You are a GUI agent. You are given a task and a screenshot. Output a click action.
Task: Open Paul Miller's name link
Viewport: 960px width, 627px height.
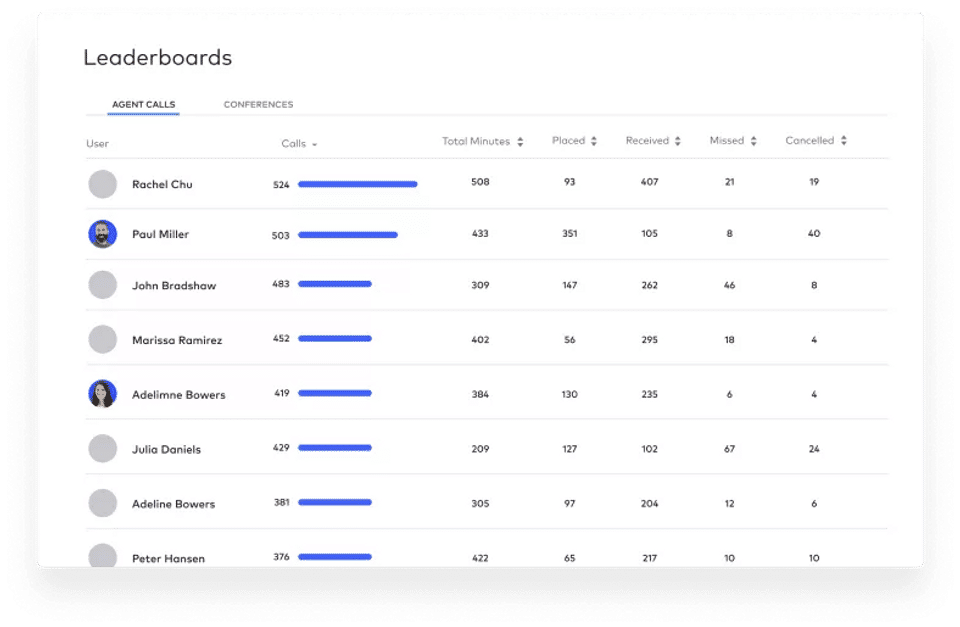coord(160,235)
